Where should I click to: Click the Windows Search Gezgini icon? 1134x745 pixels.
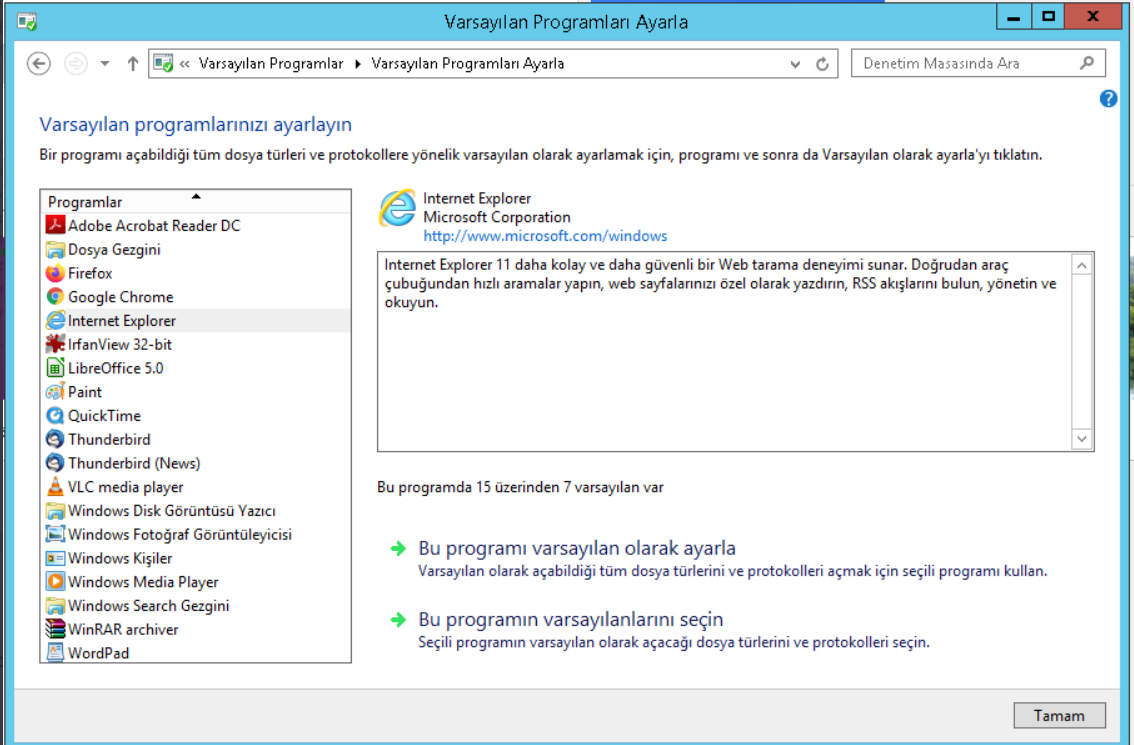point(55,605)
